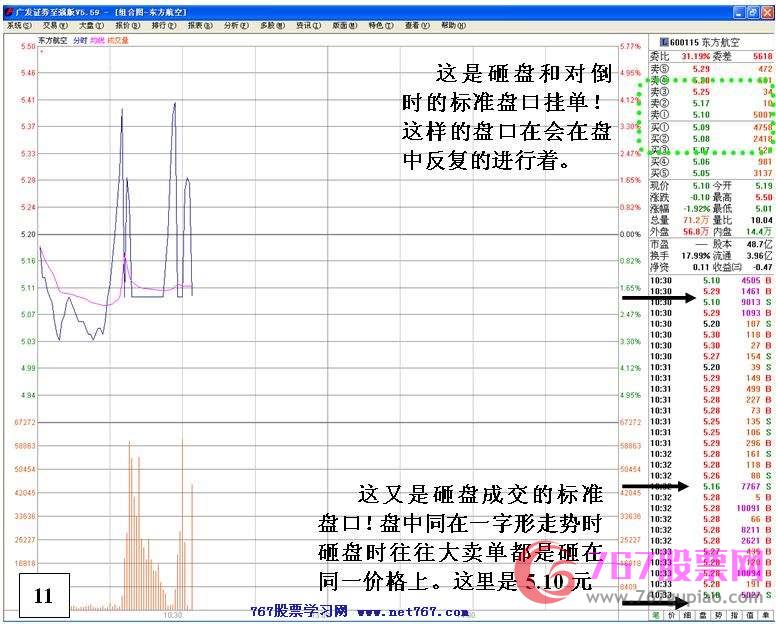
Task: Select the 买⑤ row priced 5.05
Action: click(x=711, y=173)
